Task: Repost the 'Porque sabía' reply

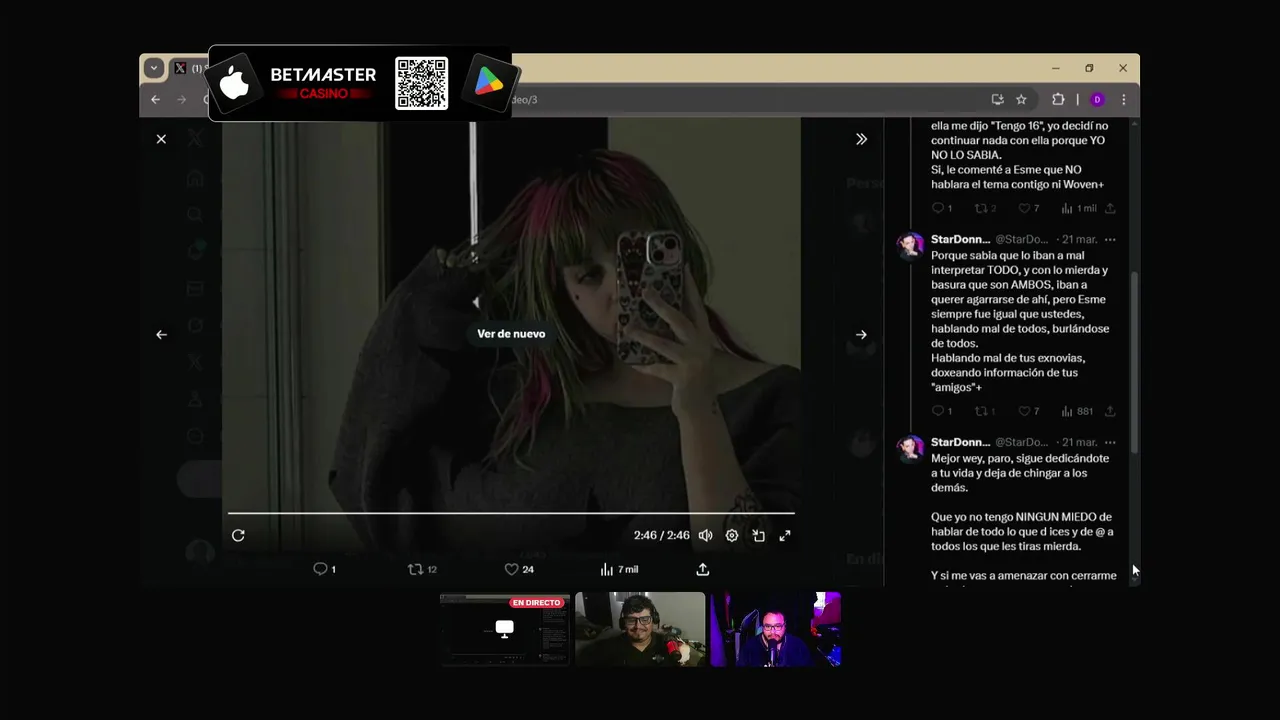Action: (985, 411)
